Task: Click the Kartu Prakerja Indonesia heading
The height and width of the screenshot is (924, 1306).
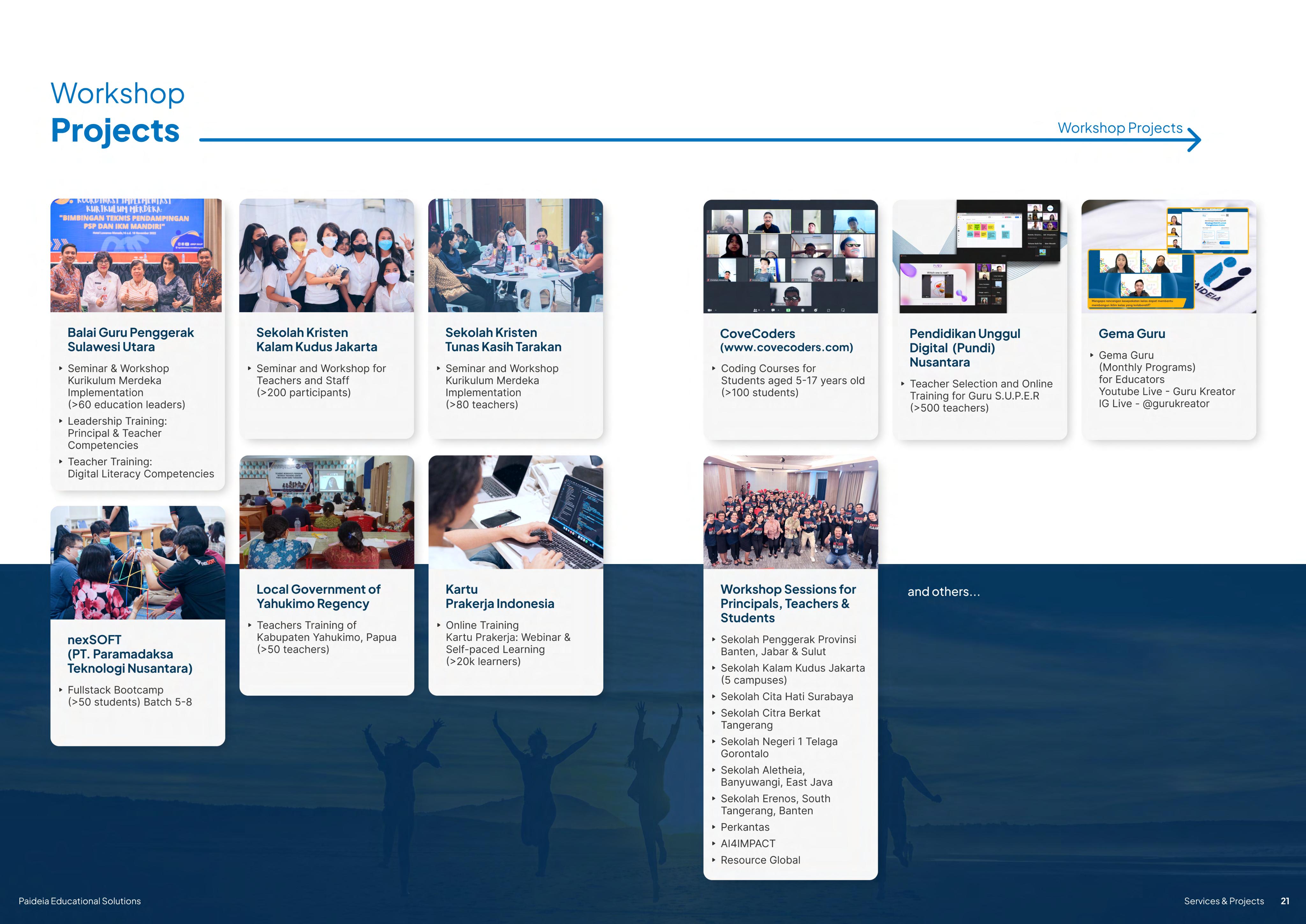Action: tap(499, 596)
